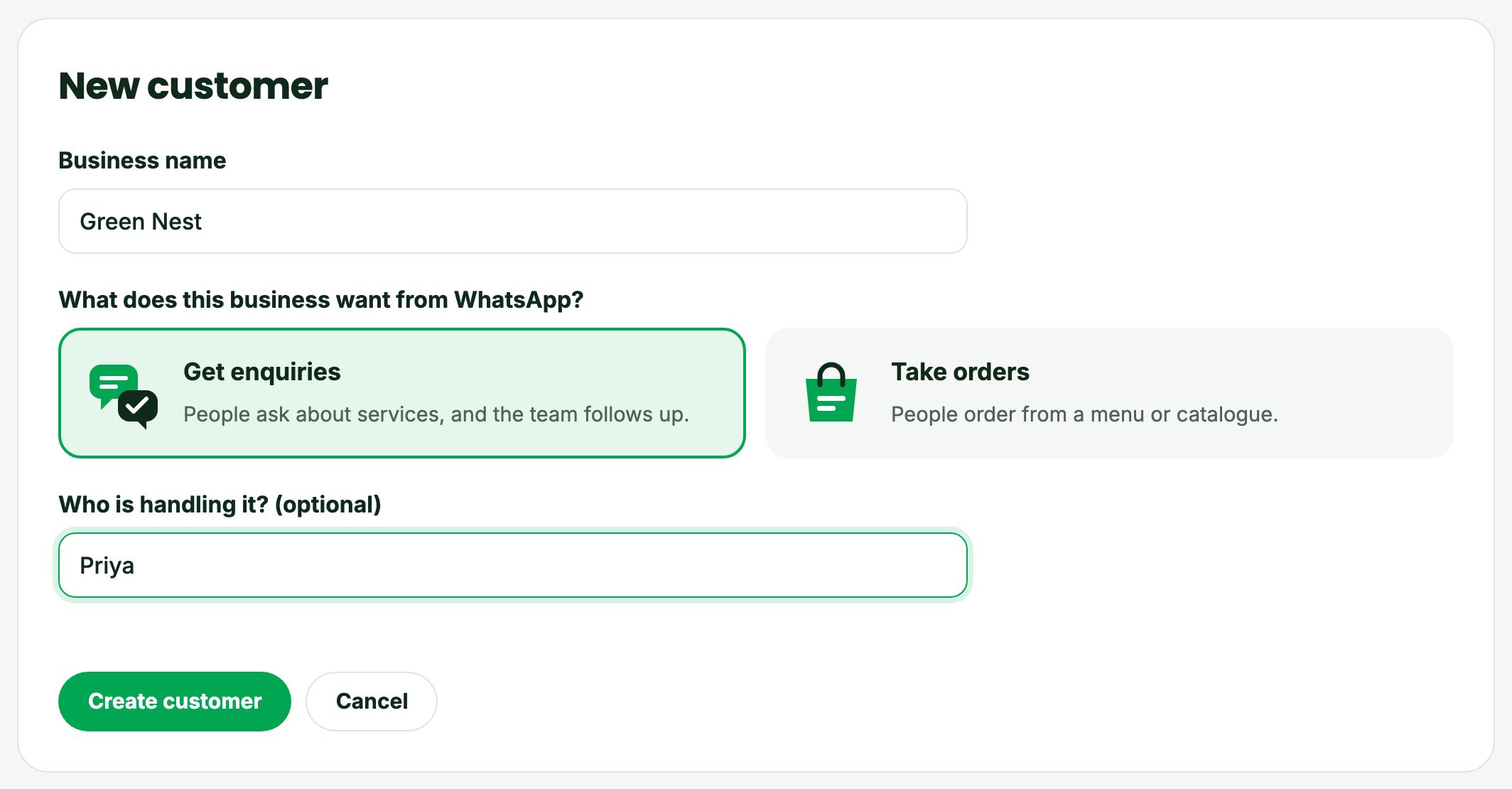Submit with the Create customer button
The height and width of the screenshot is (789, 1512).
tap(175, 702)
